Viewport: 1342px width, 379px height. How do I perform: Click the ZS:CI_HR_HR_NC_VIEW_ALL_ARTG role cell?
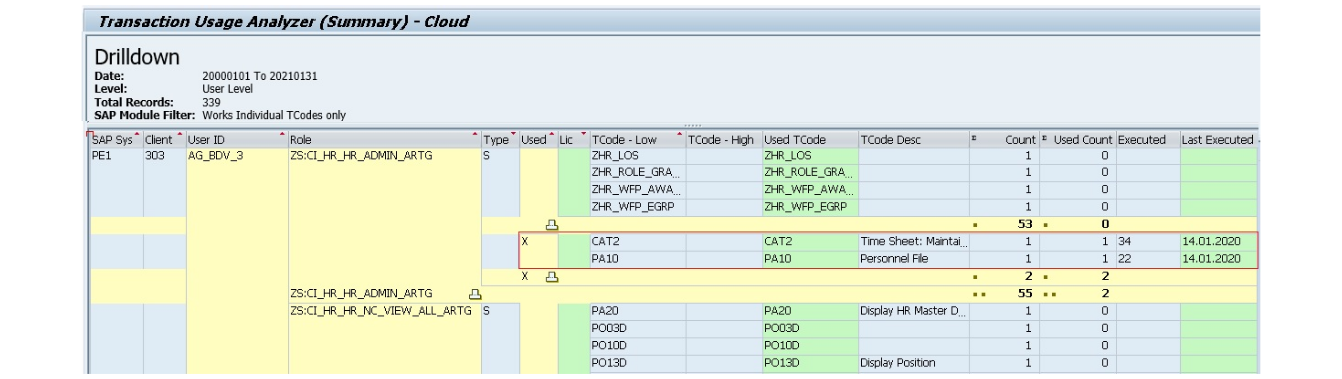tap(384, 311)
